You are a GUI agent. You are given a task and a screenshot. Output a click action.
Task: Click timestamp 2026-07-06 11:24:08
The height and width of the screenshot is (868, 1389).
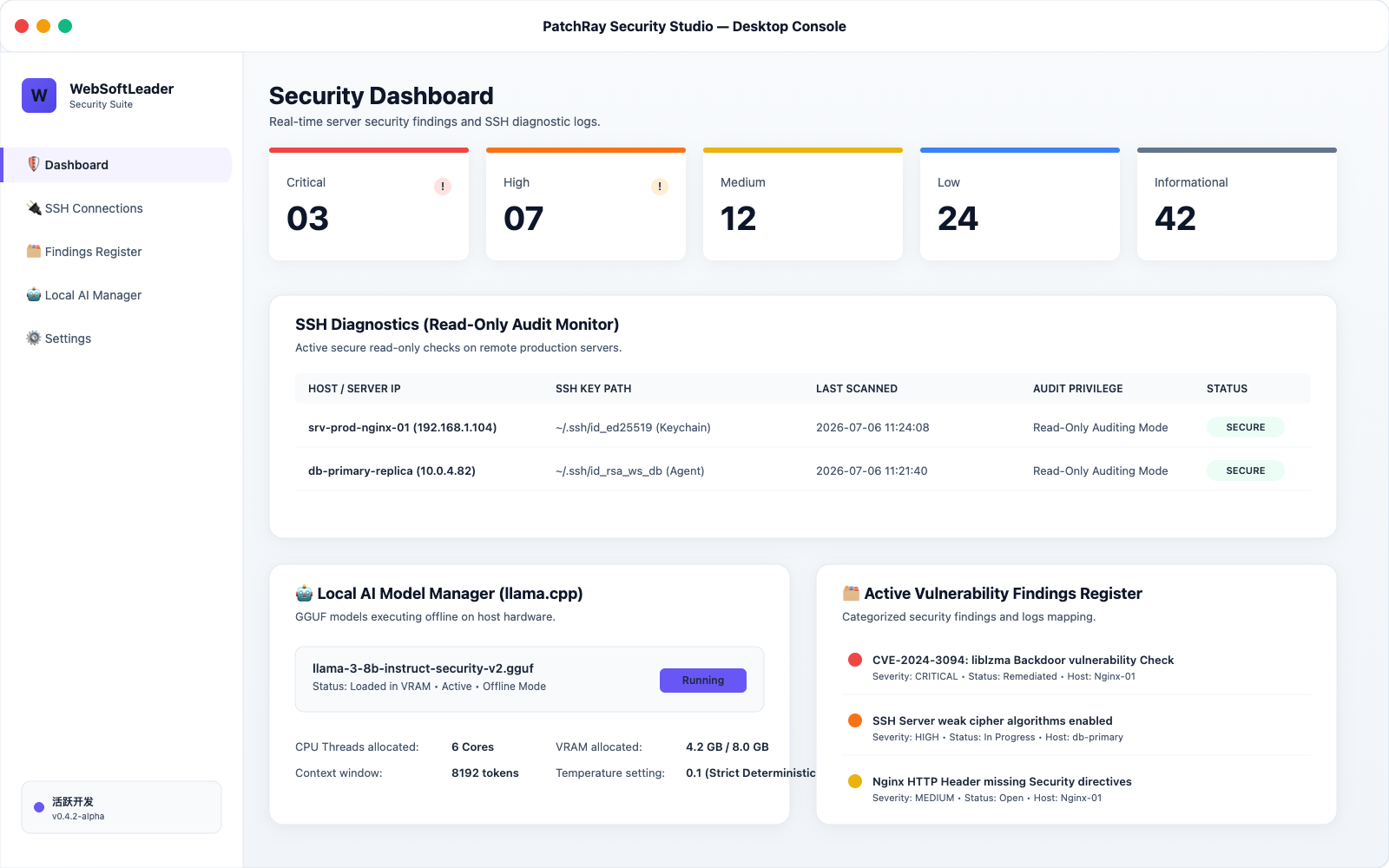[872, 427]
